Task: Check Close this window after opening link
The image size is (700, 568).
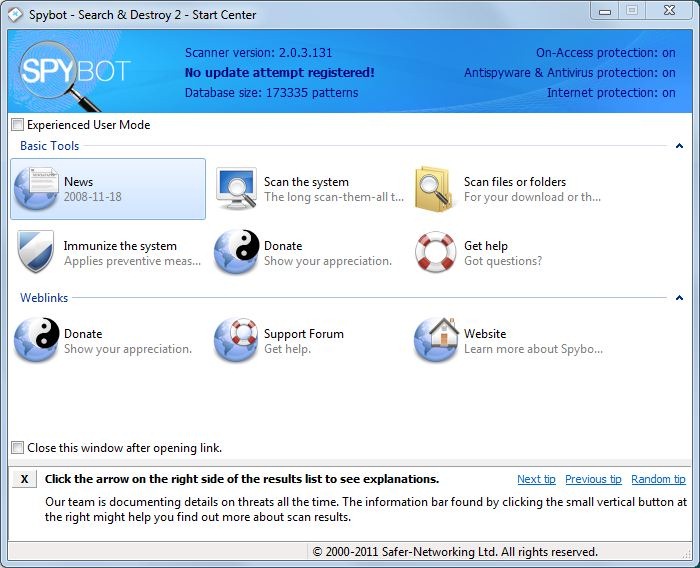Action: [x=17, y=447]
